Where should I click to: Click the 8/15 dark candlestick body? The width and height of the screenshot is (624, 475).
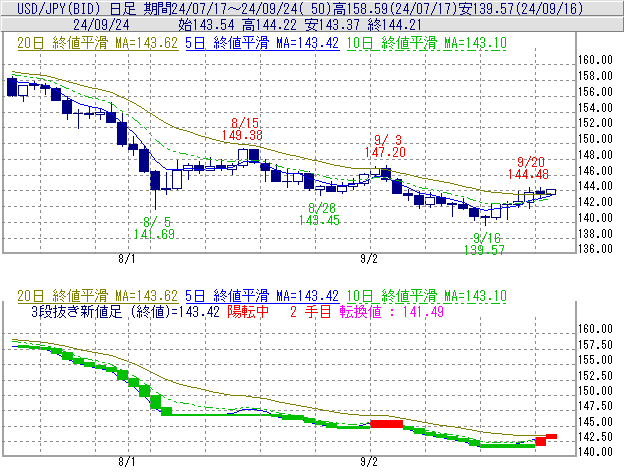pyautogui.click(x=254, y=155)
